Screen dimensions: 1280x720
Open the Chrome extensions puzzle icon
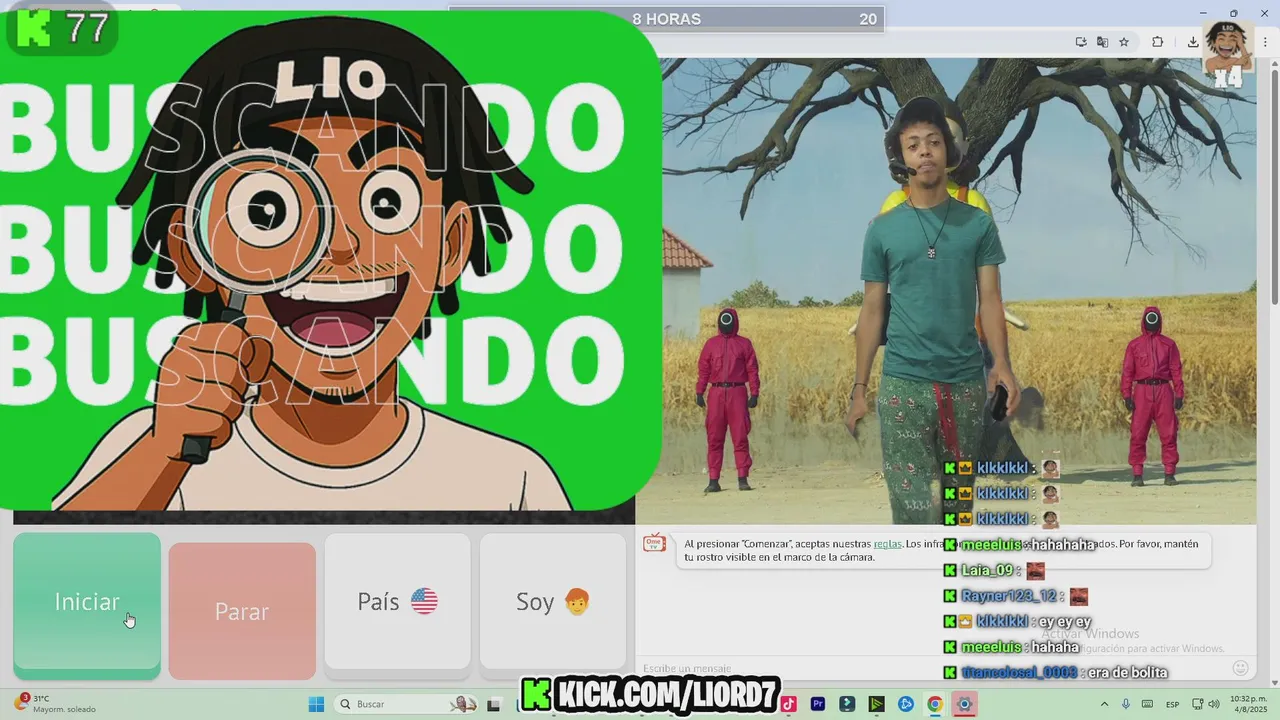[x=1158, y=42]
